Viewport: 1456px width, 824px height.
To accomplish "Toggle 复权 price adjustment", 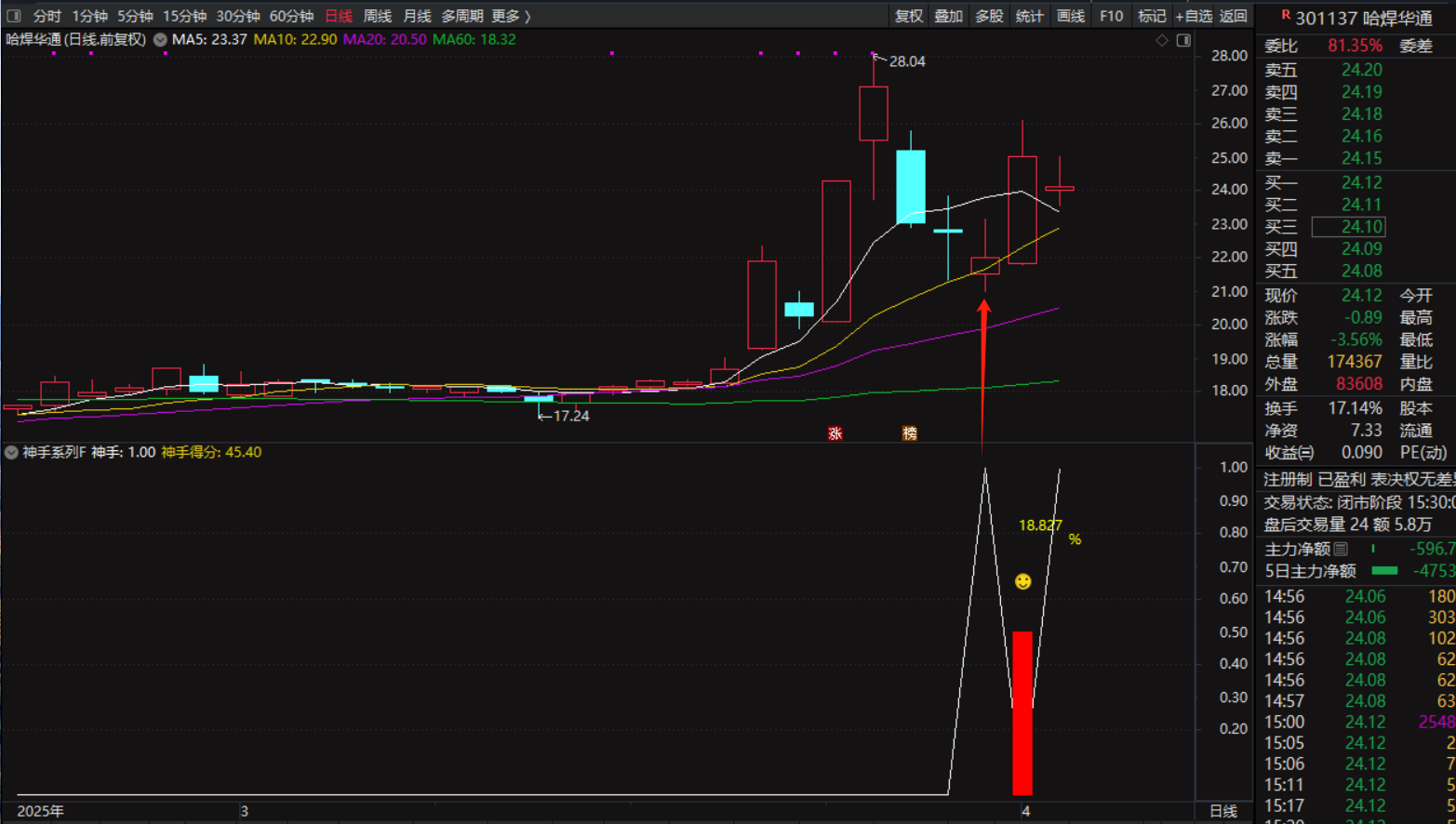I will click(908, 16).
